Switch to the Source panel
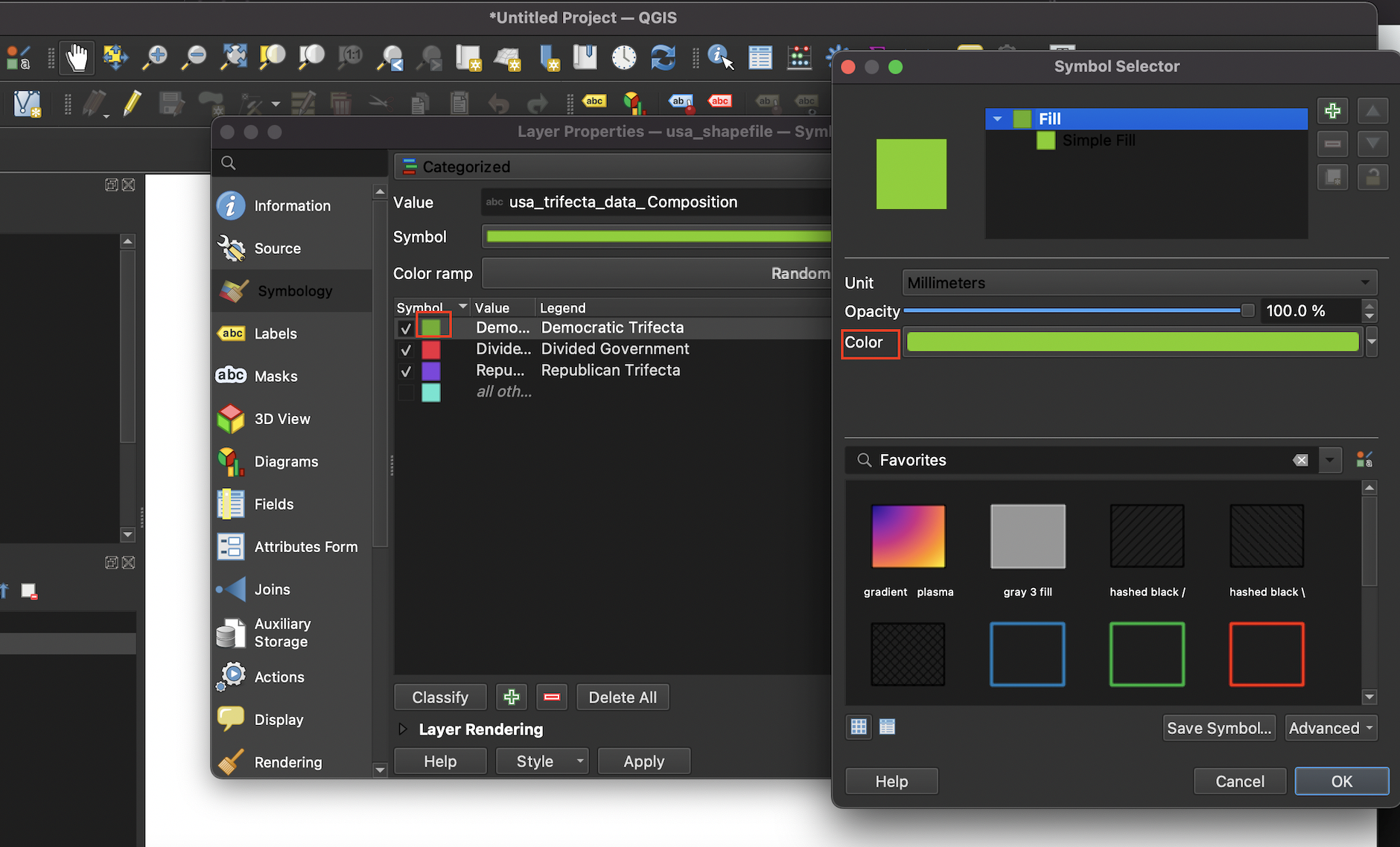1400x847 pixels. pos(277,248)
